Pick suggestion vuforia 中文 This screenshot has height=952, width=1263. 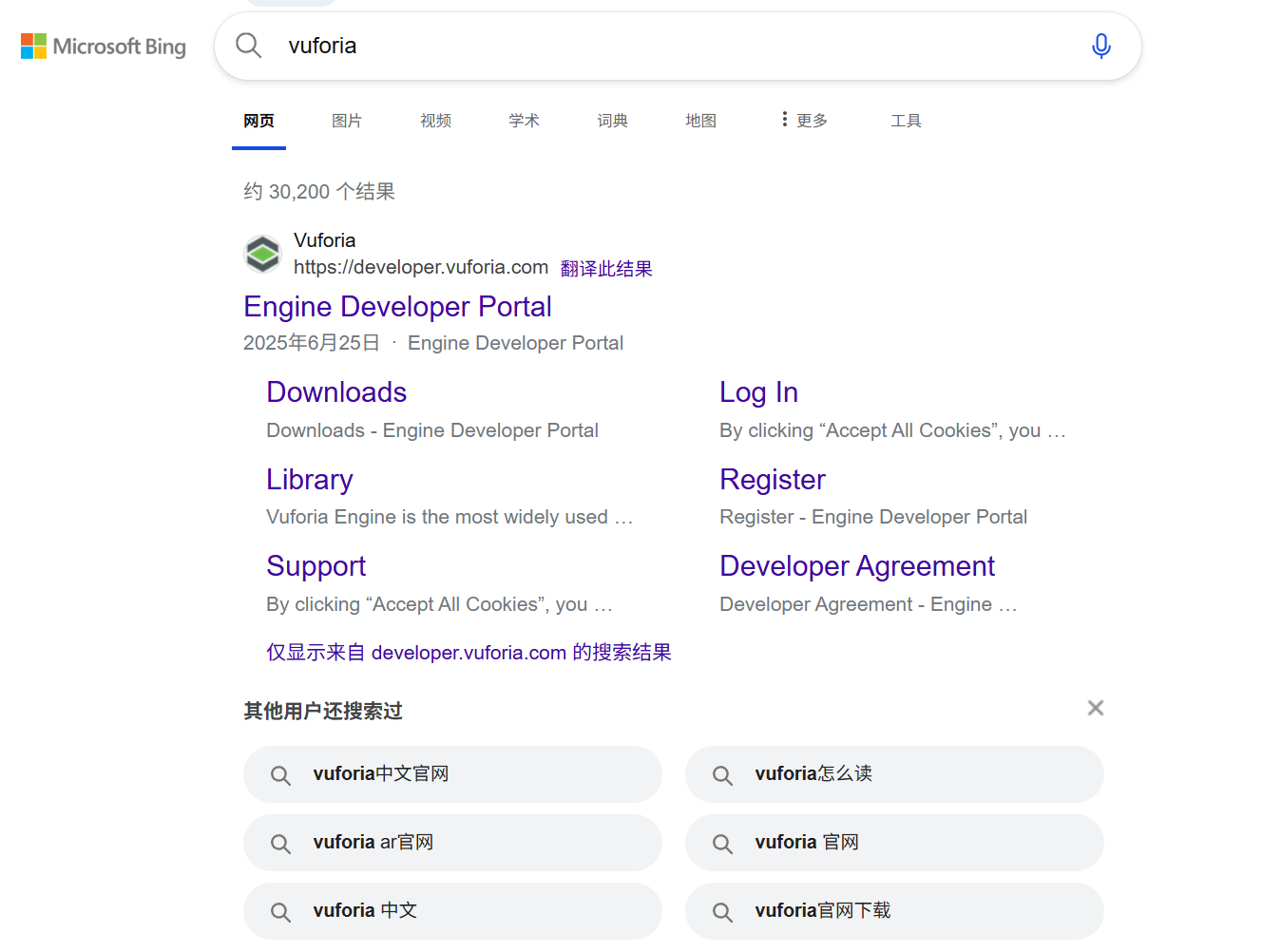(452, 911)
